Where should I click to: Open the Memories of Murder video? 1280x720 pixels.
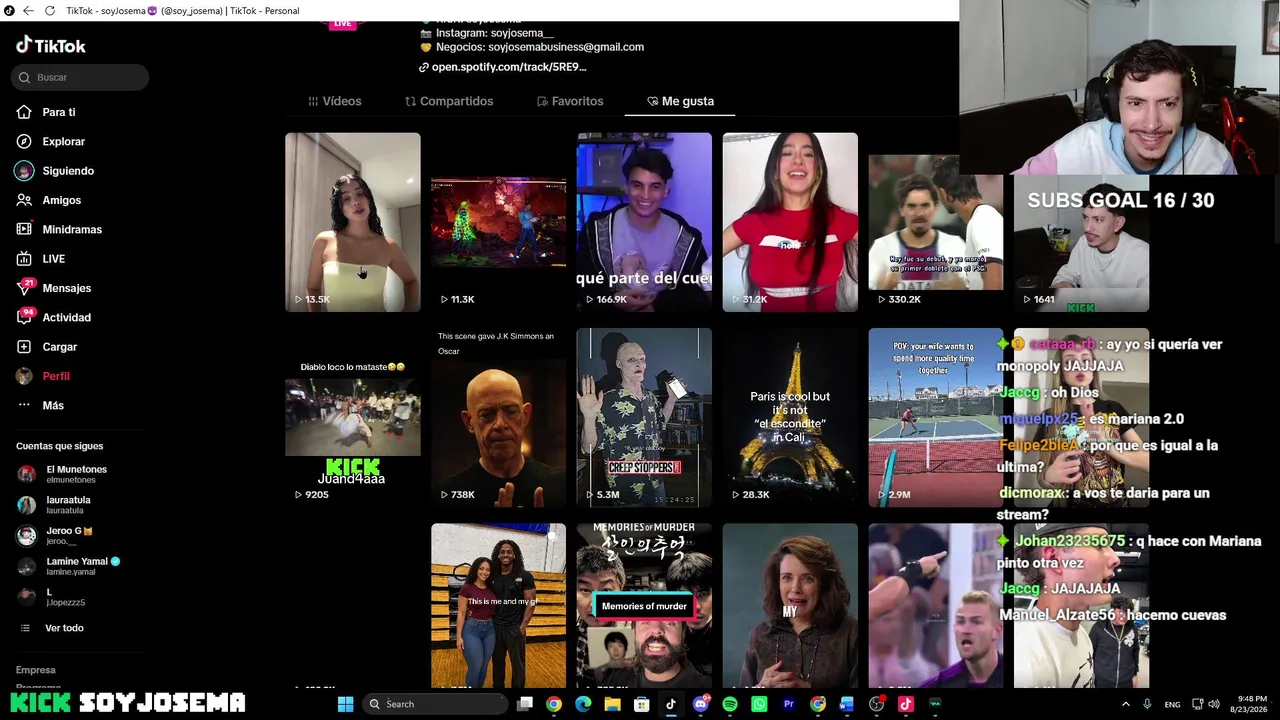point(644,606)
